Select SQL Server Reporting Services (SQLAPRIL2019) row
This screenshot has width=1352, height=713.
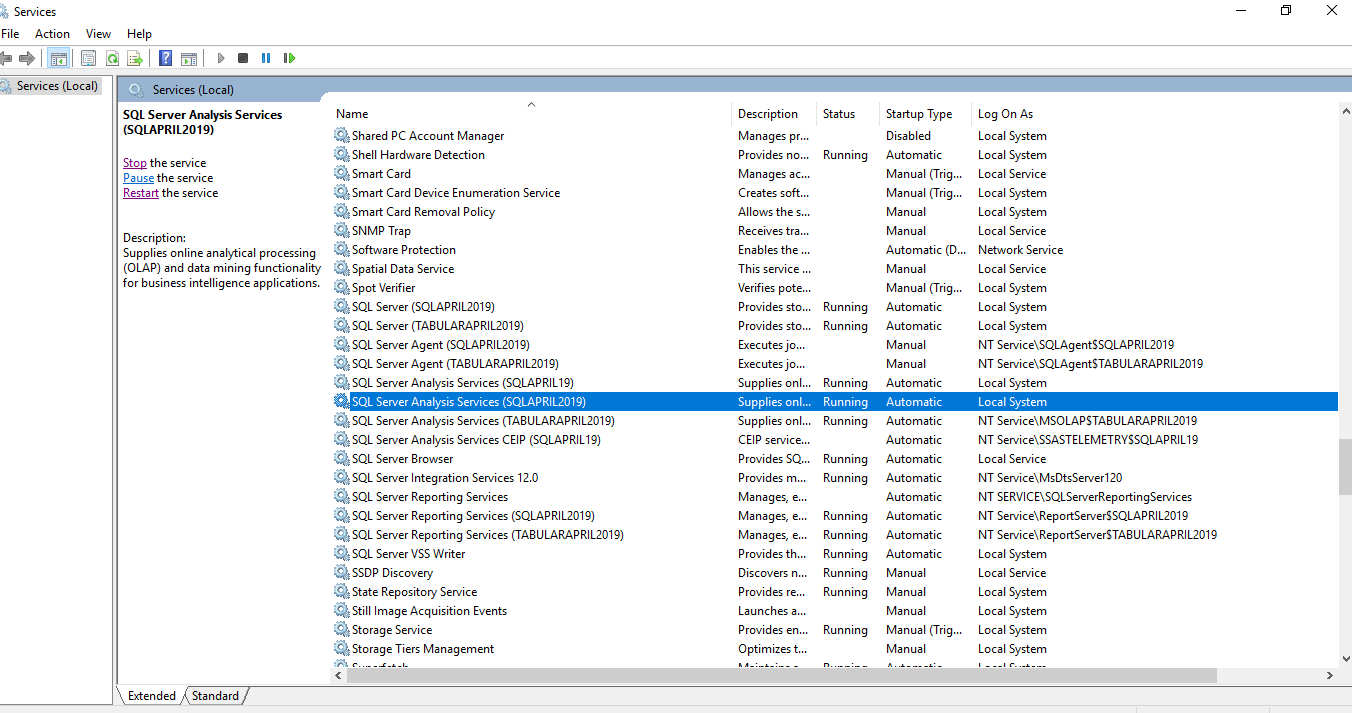(835, 516)
